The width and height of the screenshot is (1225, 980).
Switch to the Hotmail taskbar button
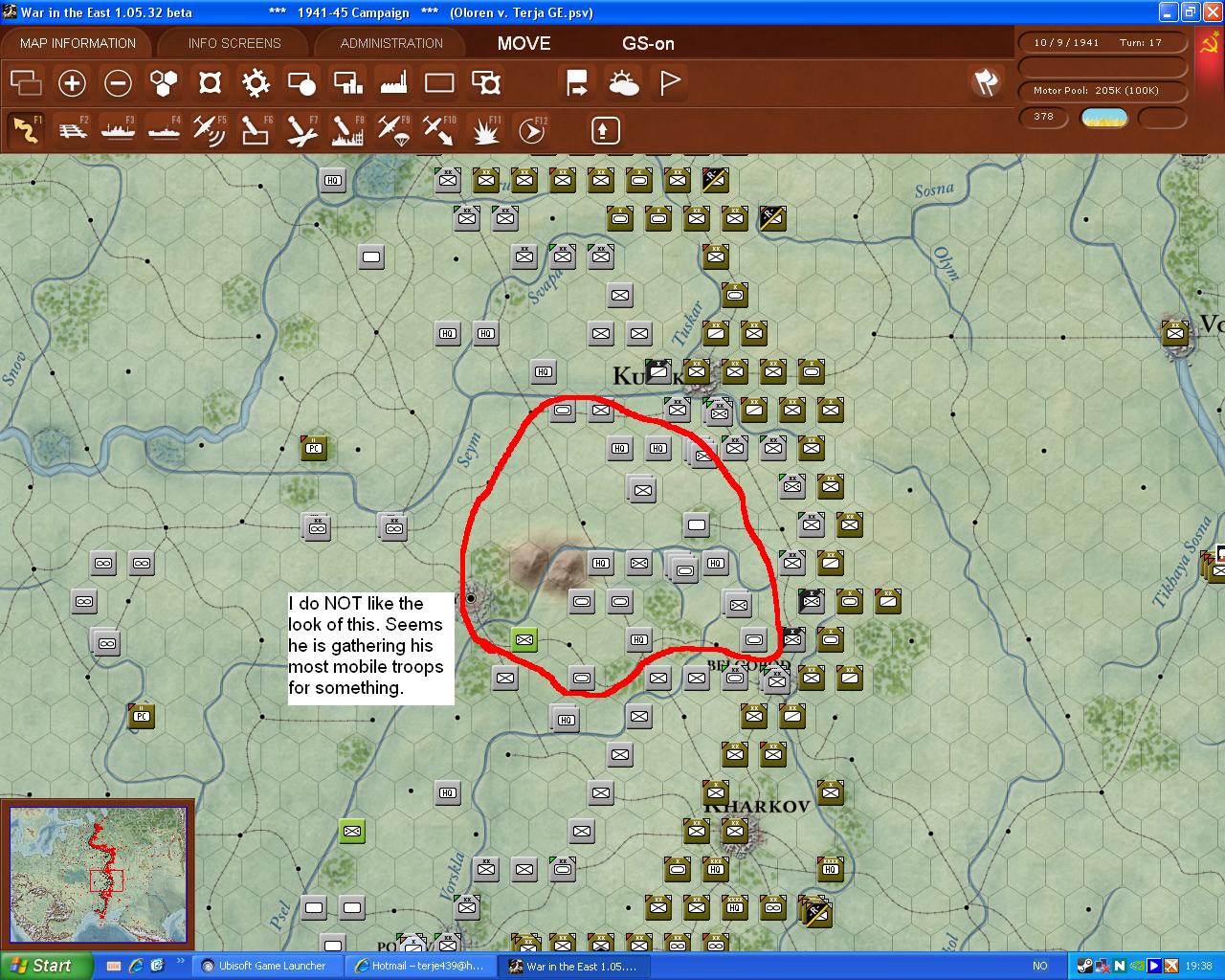tap(421, 966)
